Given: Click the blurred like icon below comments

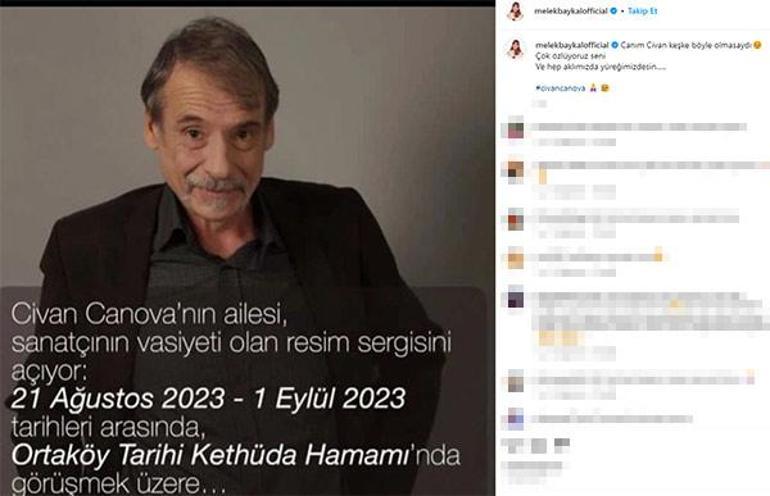Looking at the screenshot, I should tap(514, 445).
